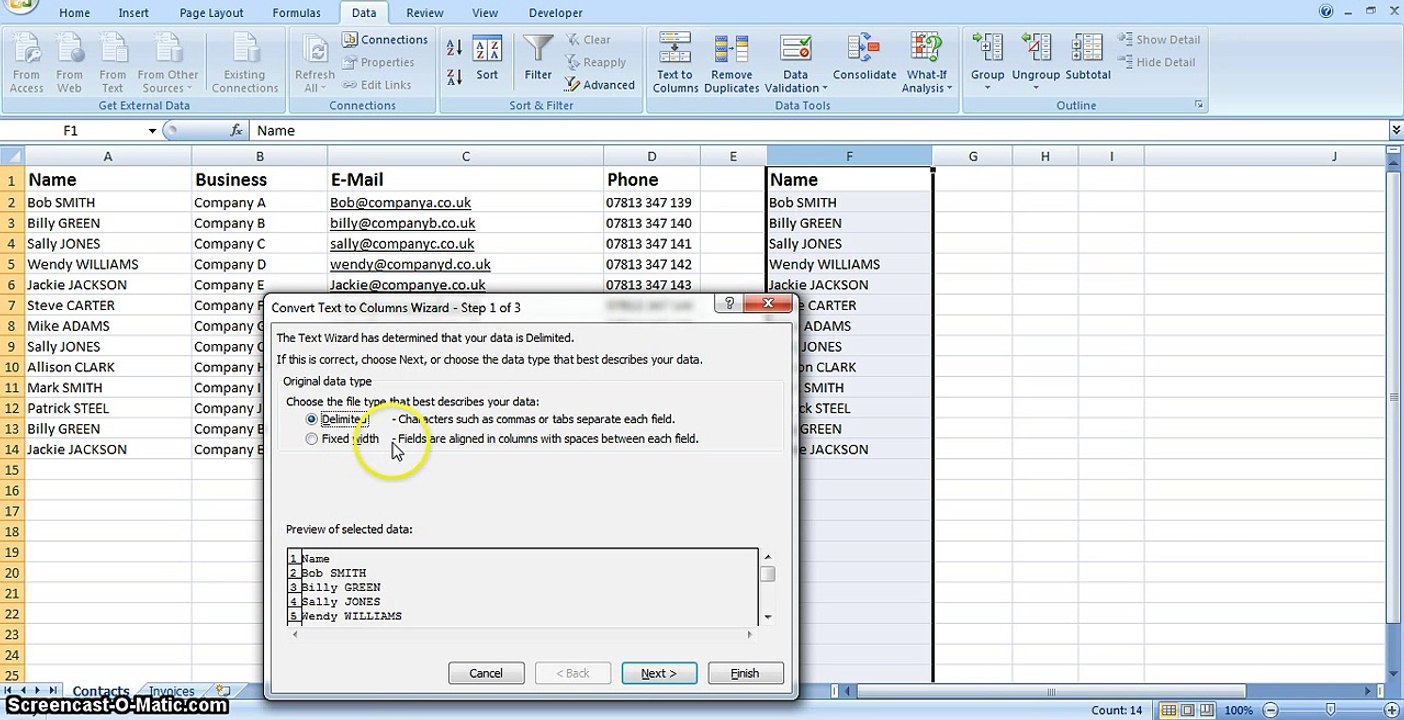Open the Insert ribbon tab

coord(134,13)
